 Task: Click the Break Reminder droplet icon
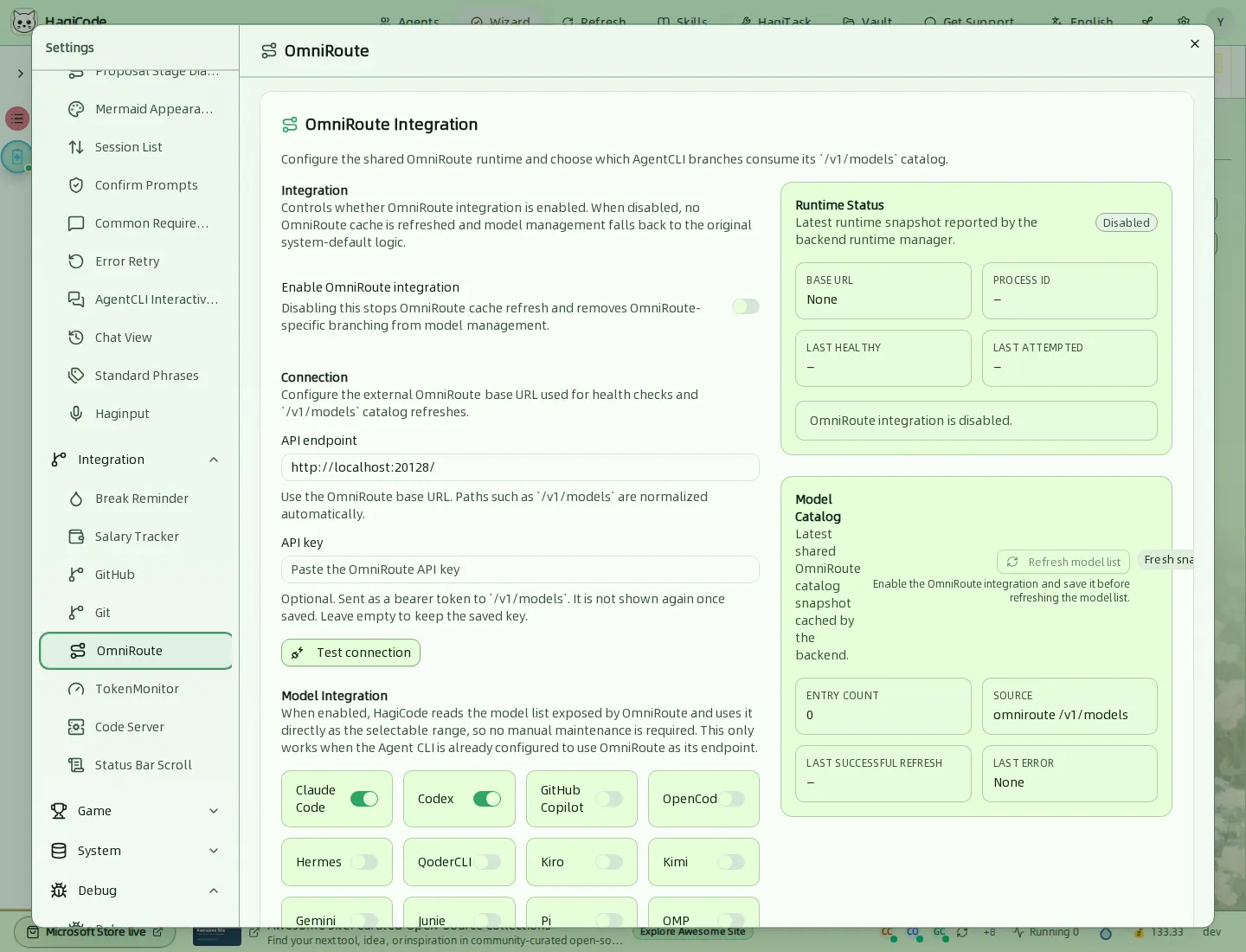click(76, 499)
